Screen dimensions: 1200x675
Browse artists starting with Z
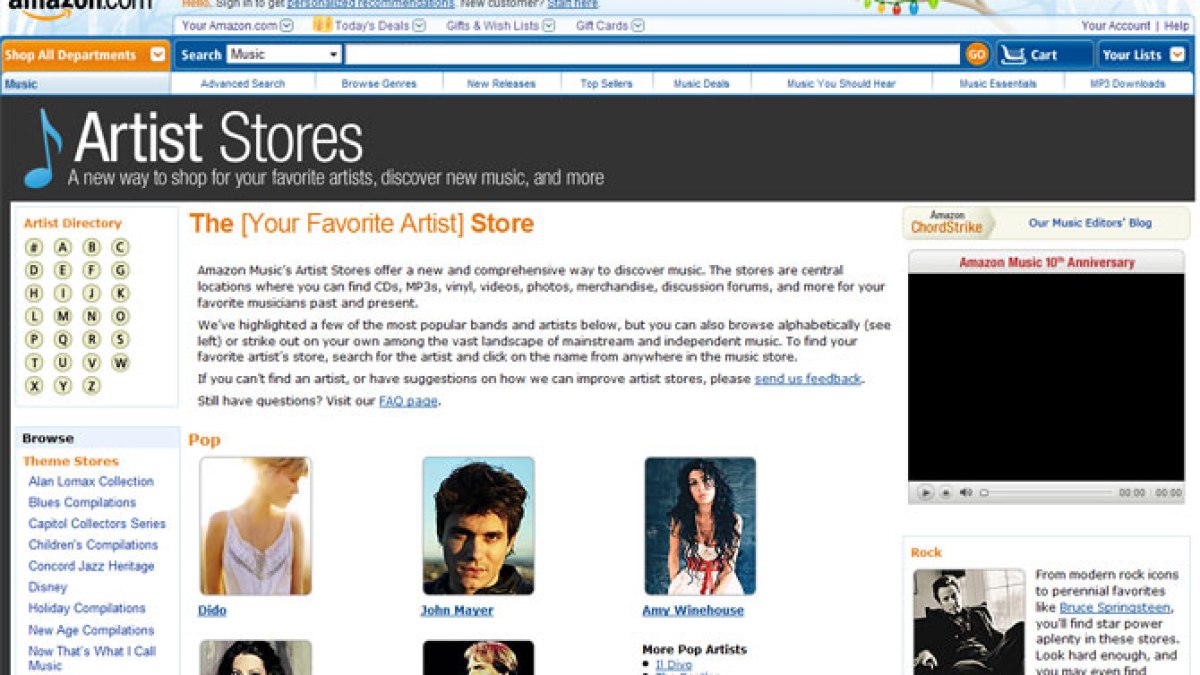point(92,385)
